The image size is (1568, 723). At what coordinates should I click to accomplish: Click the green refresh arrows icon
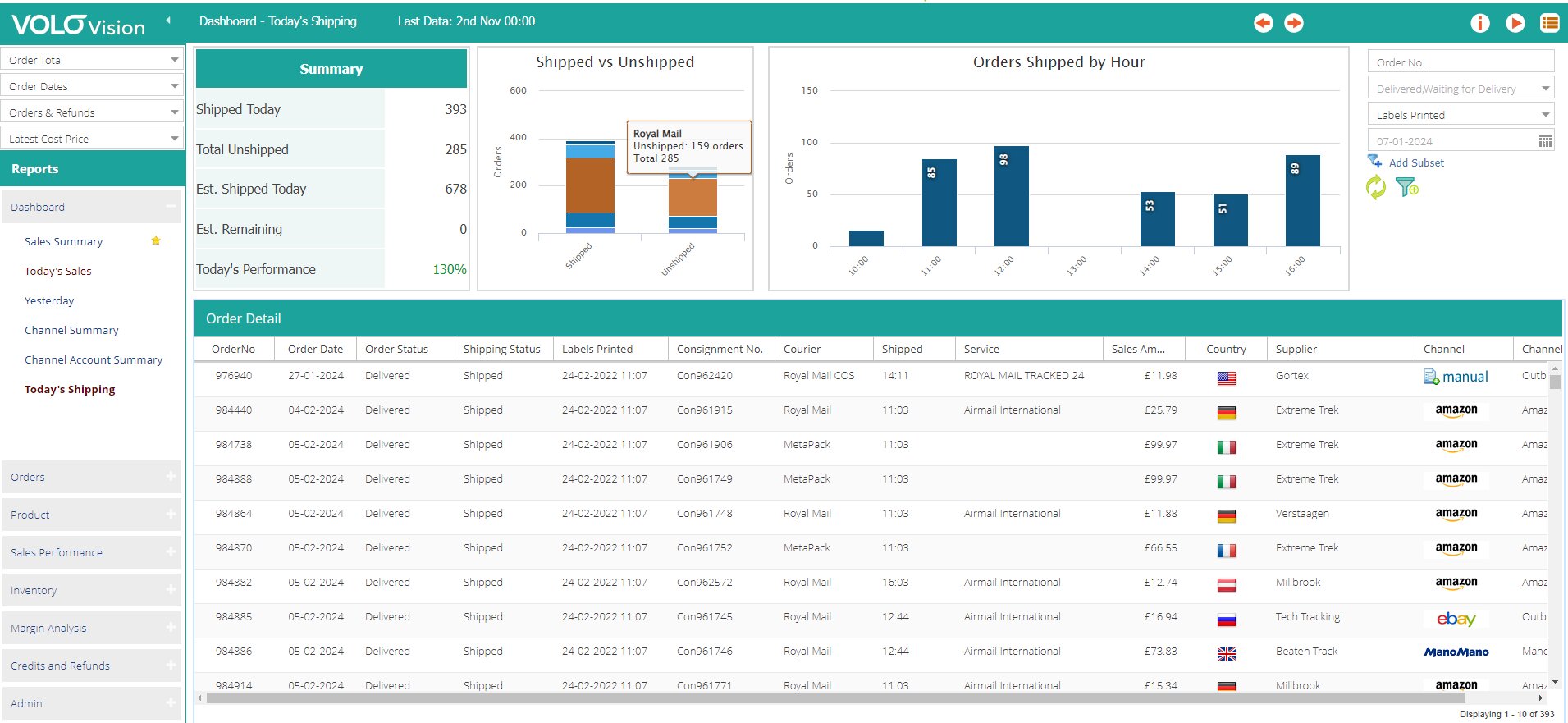coord(1375,188)
